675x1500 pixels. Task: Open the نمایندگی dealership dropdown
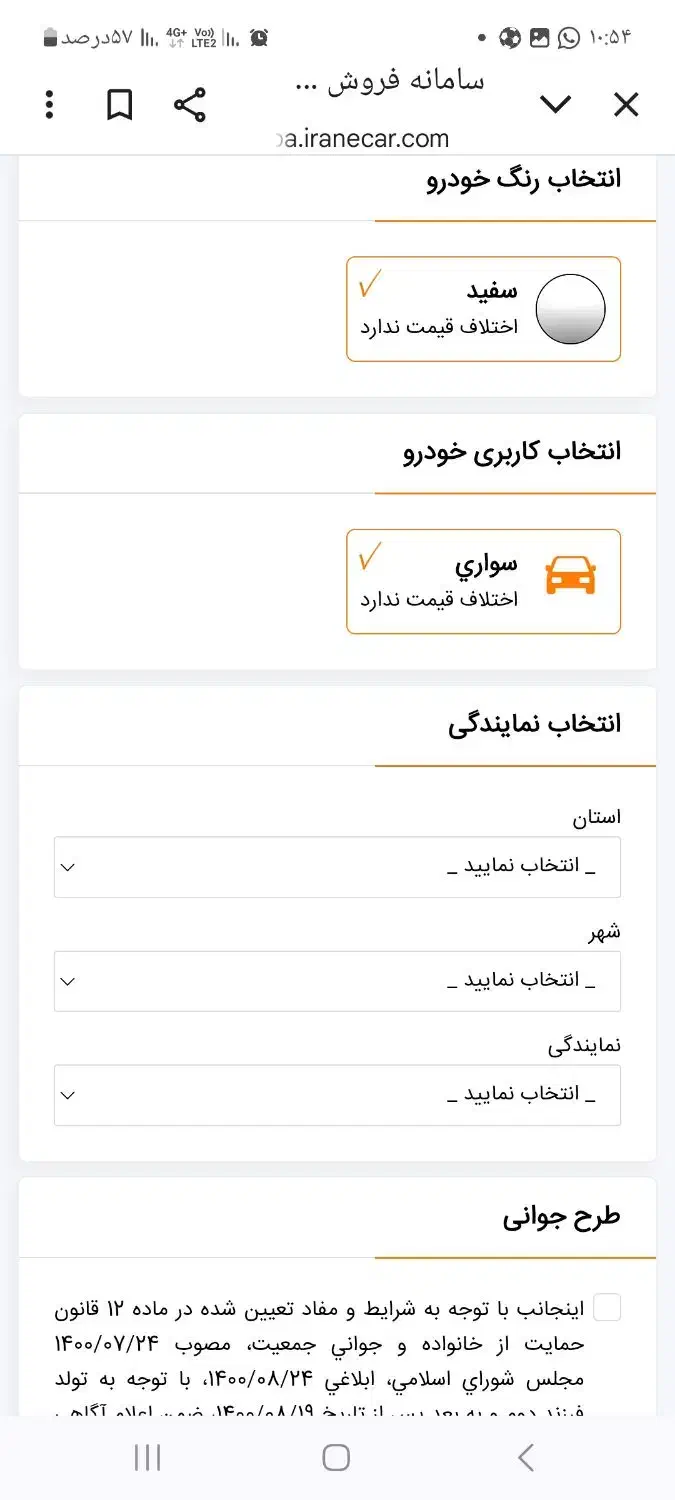[337, 1095]
